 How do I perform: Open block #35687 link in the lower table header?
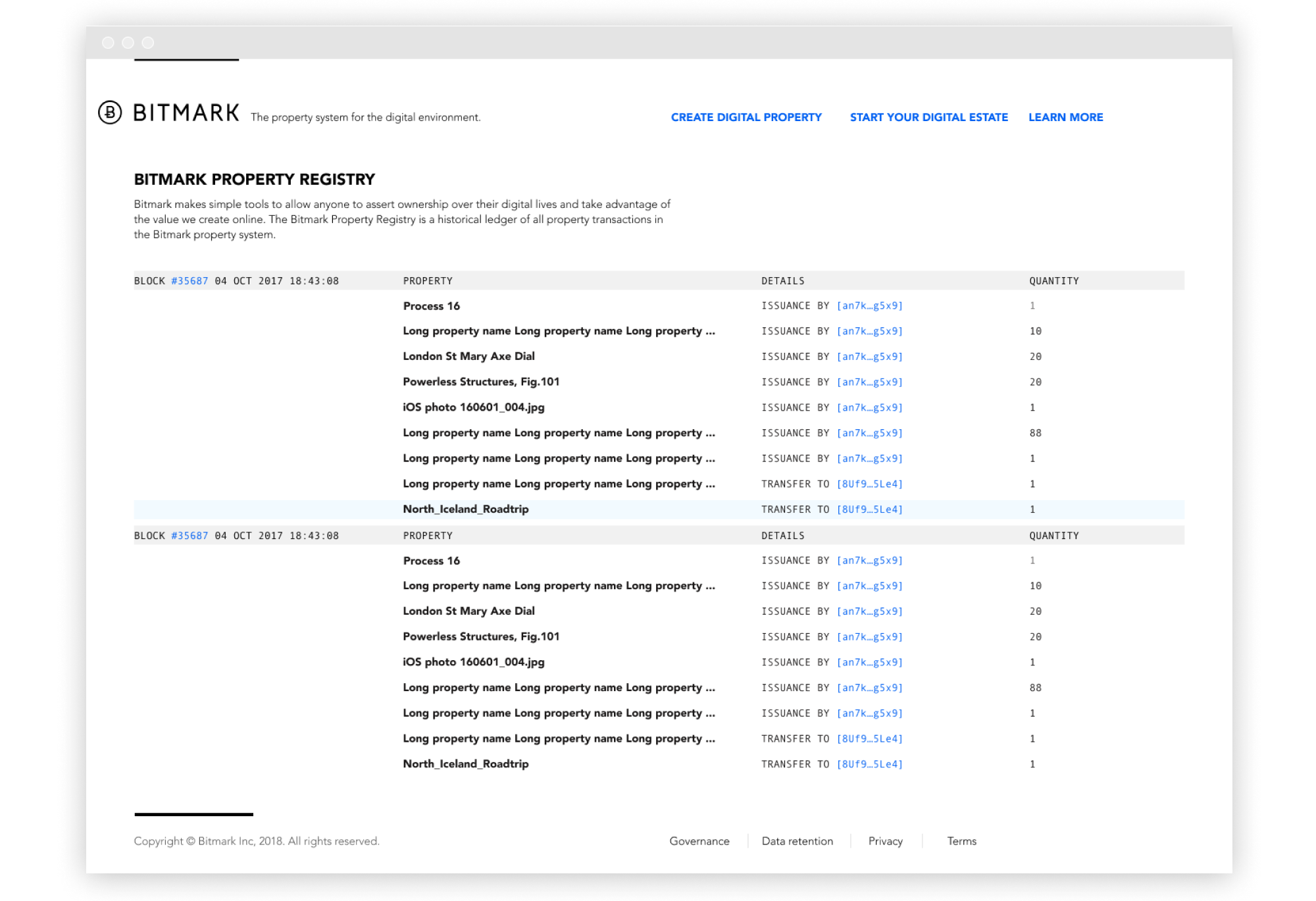[190, 536]
